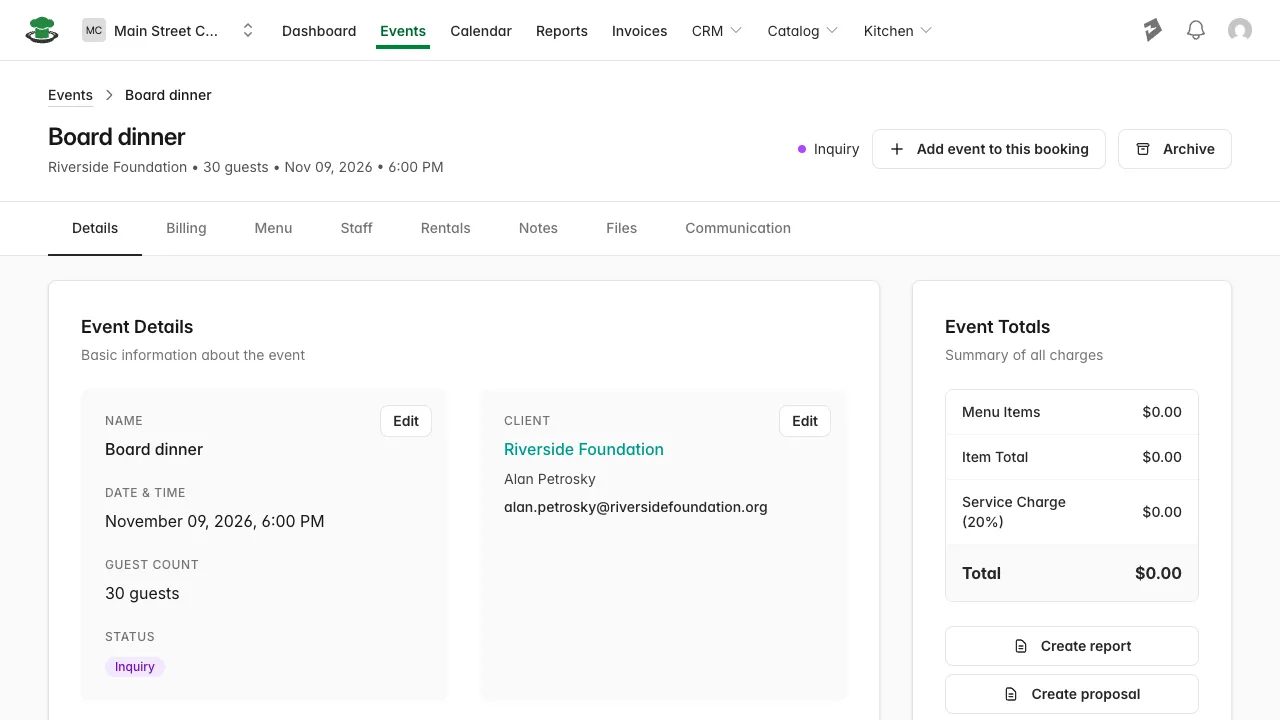Open the Invoices page
This screenshot has height=720, width=1280.
[x=640, y=31]
